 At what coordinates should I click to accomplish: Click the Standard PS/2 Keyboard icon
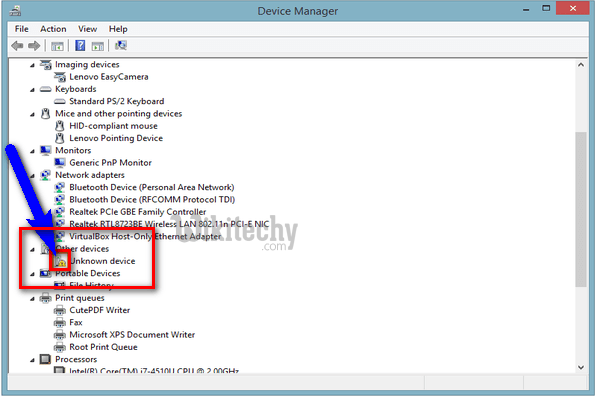(60, 101)
